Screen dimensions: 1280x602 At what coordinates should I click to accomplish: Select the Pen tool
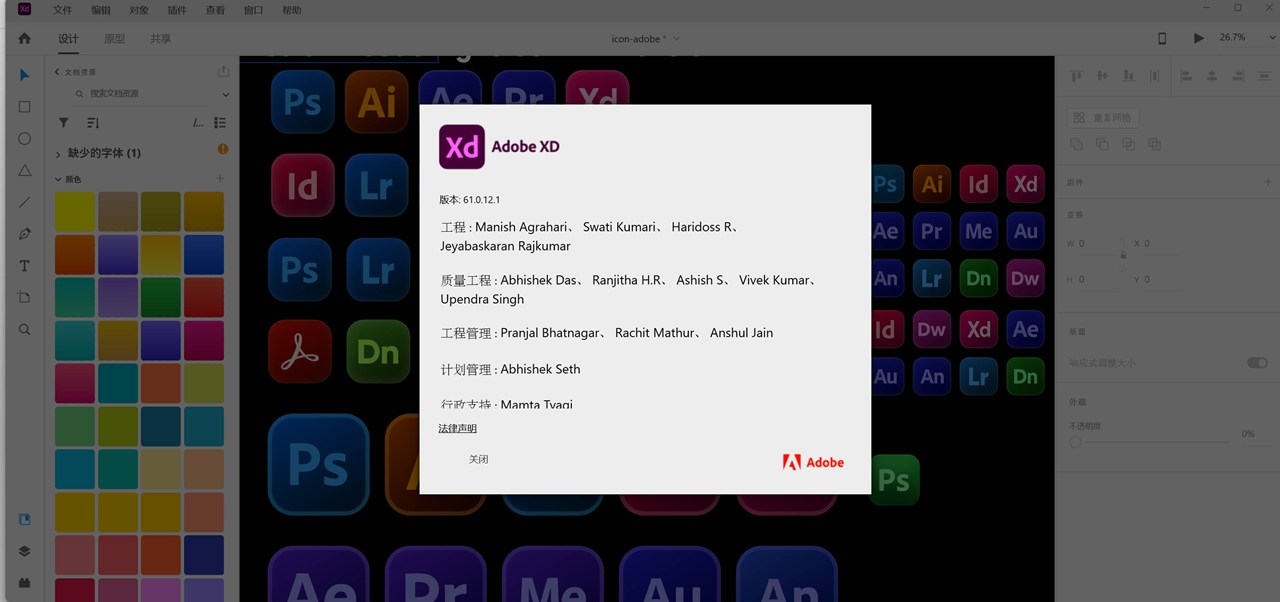(25, 234)
